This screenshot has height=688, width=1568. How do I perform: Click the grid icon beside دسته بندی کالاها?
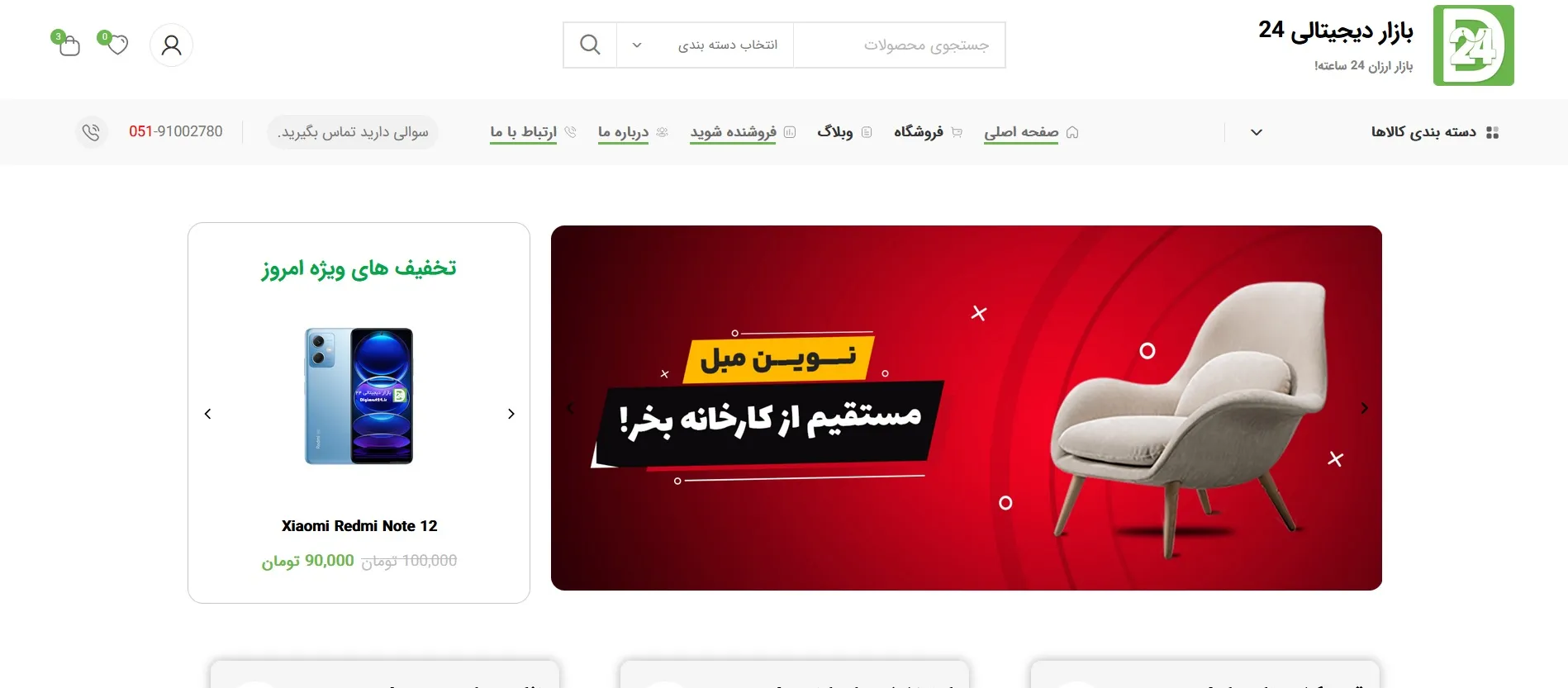(1492, 132)
